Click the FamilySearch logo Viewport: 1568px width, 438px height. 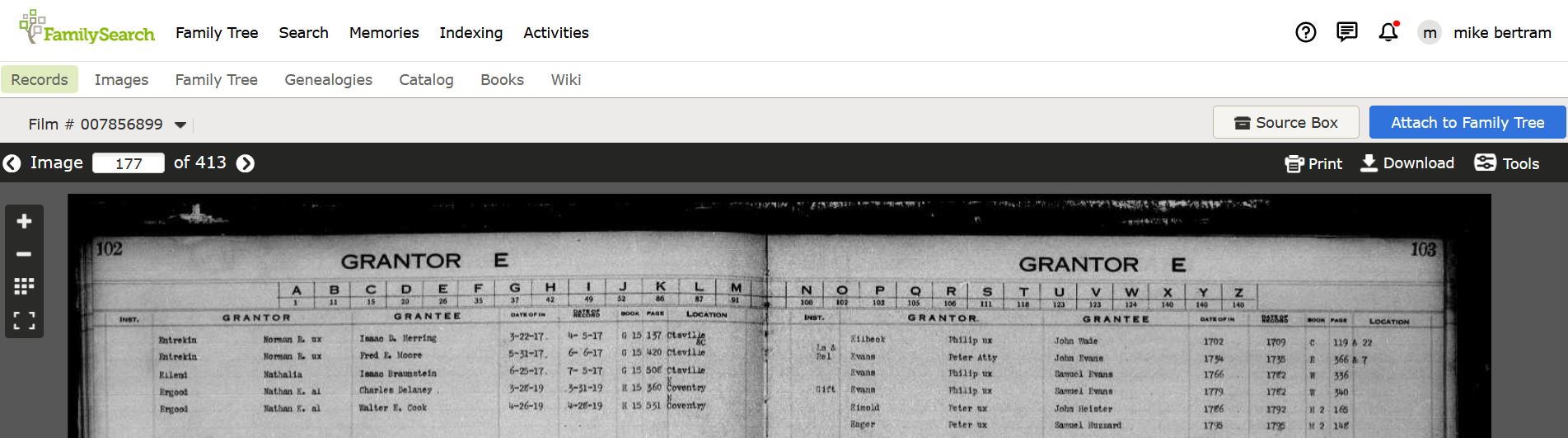click(x=86, y=28)
